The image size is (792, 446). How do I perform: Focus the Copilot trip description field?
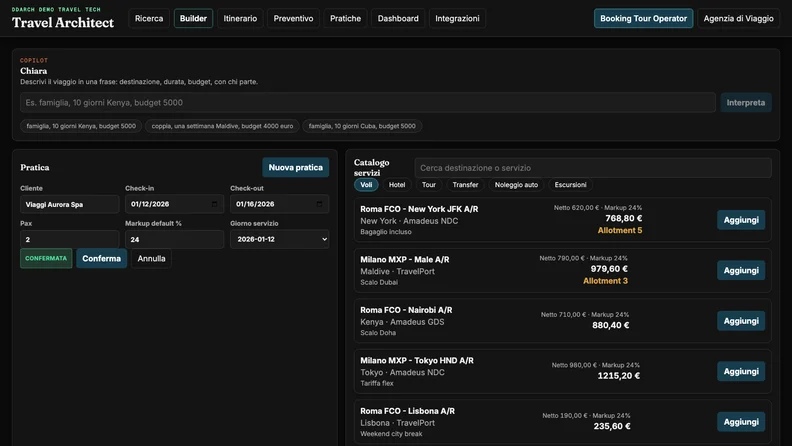click(x=368, y=103)
